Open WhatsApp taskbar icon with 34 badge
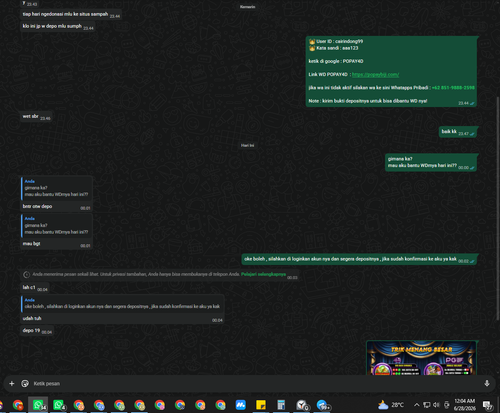 pos(38,405)
